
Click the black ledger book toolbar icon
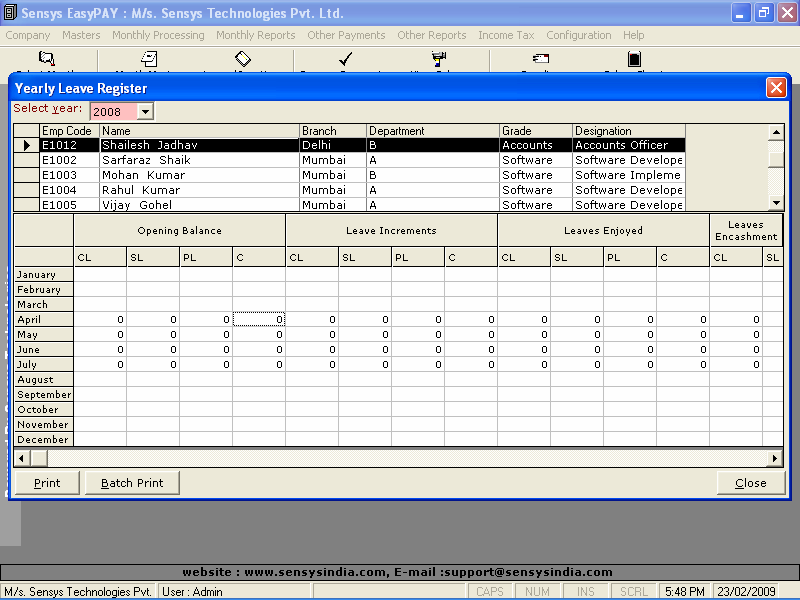click(634, 59)
